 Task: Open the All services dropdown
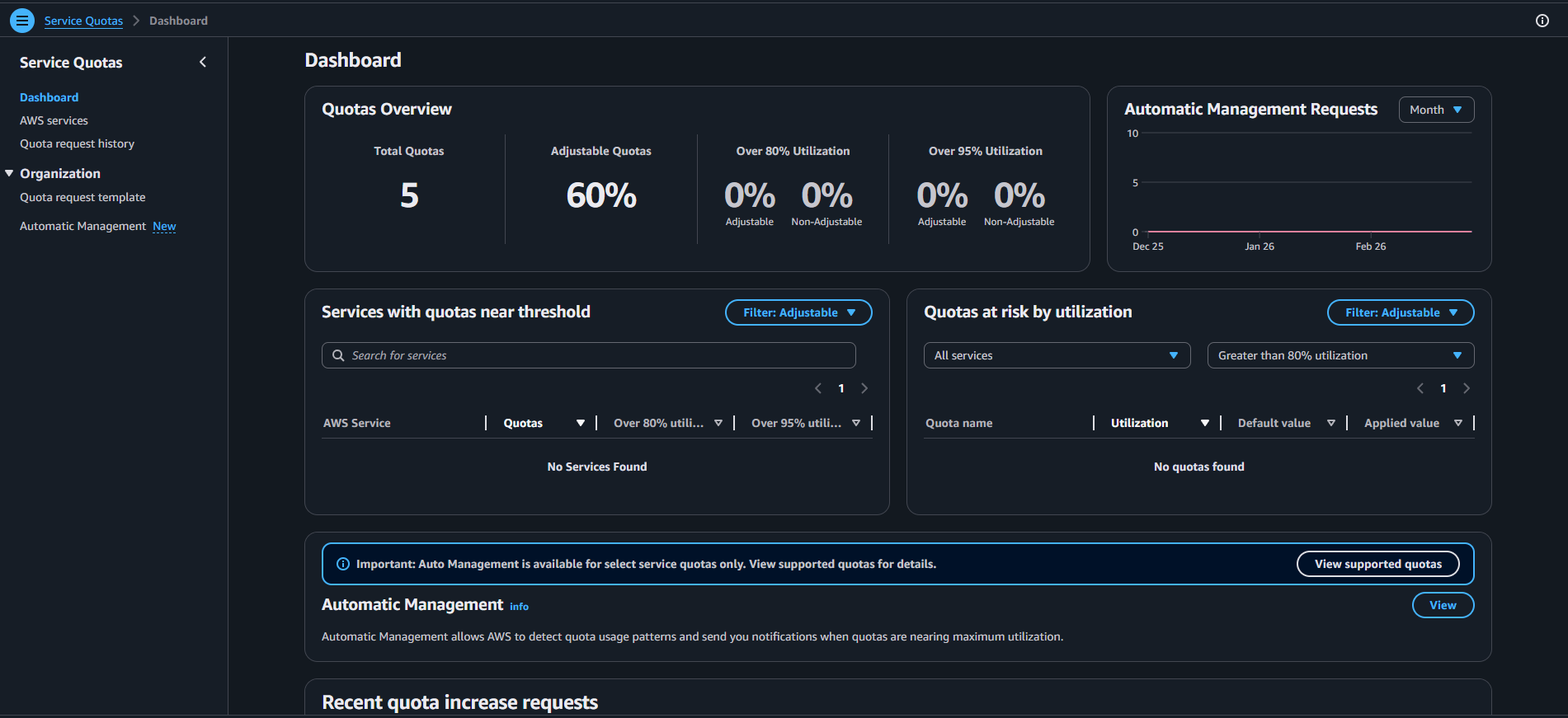coord(1057,355)
